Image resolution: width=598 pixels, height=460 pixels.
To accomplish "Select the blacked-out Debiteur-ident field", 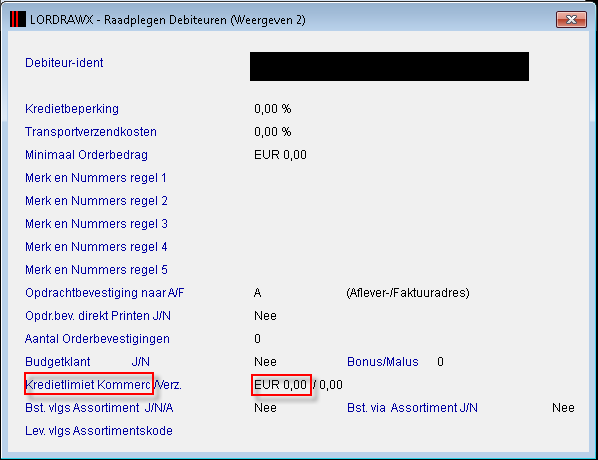I will pos(389,66).
